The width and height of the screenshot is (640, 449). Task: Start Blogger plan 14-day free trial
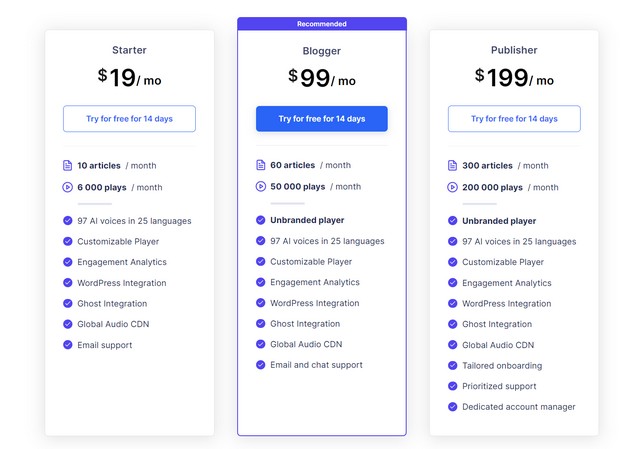[x=322, y=119]
